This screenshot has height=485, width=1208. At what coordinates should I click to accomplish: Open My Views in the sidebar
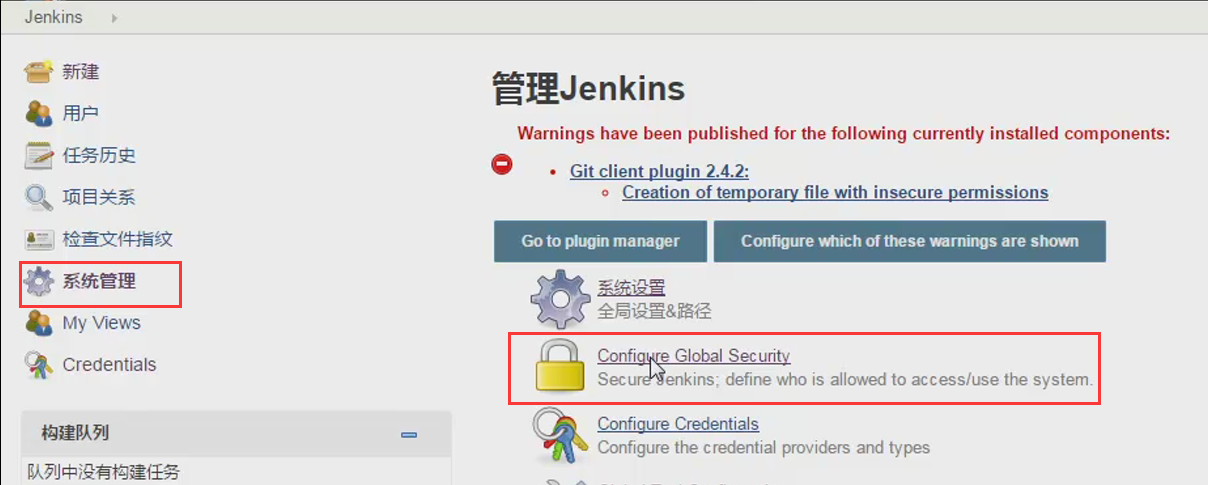102,323
